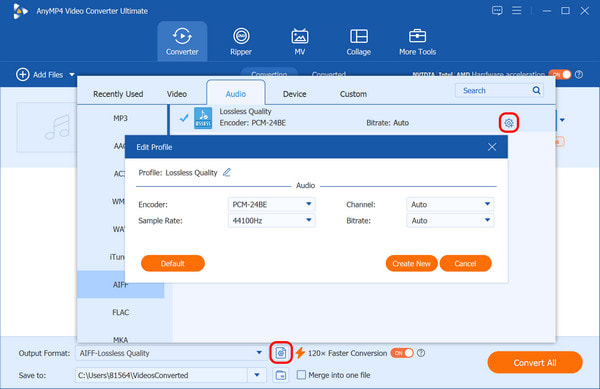This screenshot has width=600, height=389.
Task: Select AIFF in format list
Action: point(121,284)
